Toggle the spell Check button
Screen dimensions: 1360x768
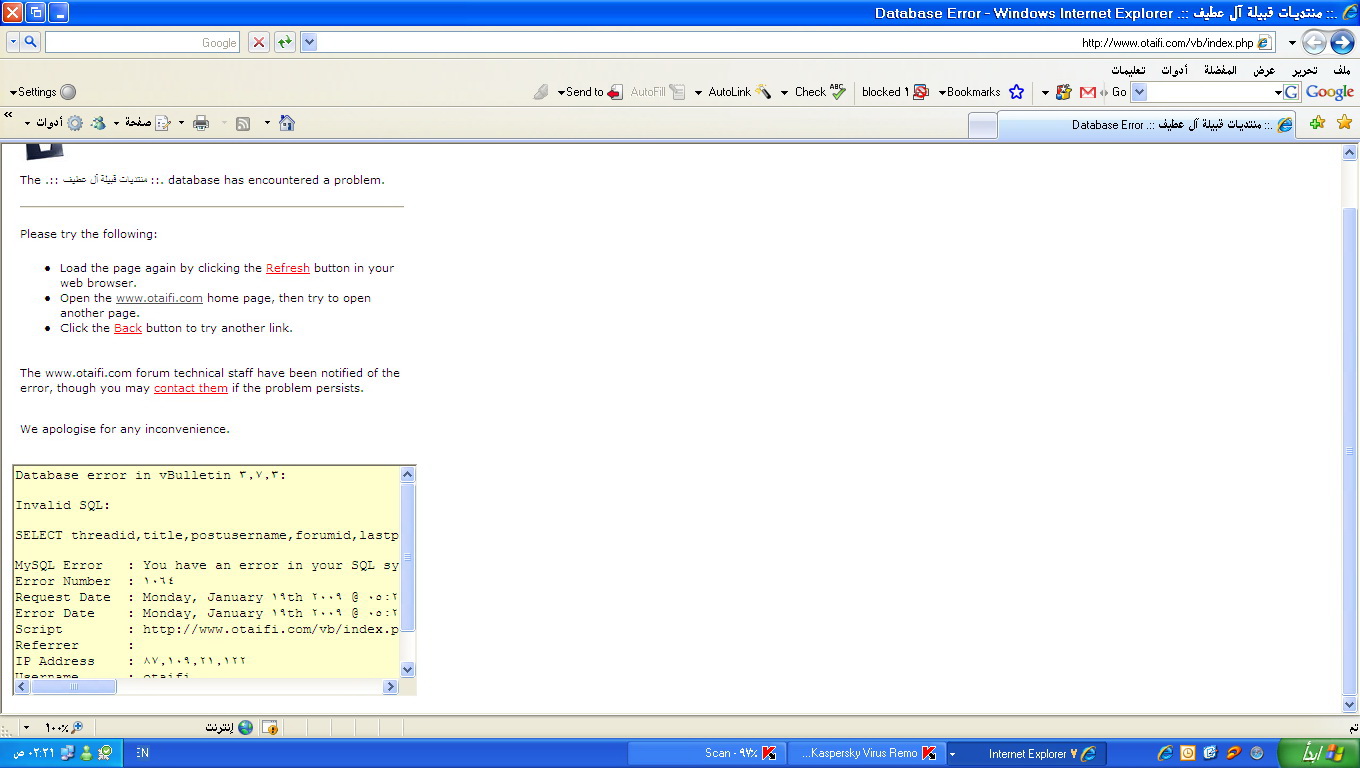820,92
